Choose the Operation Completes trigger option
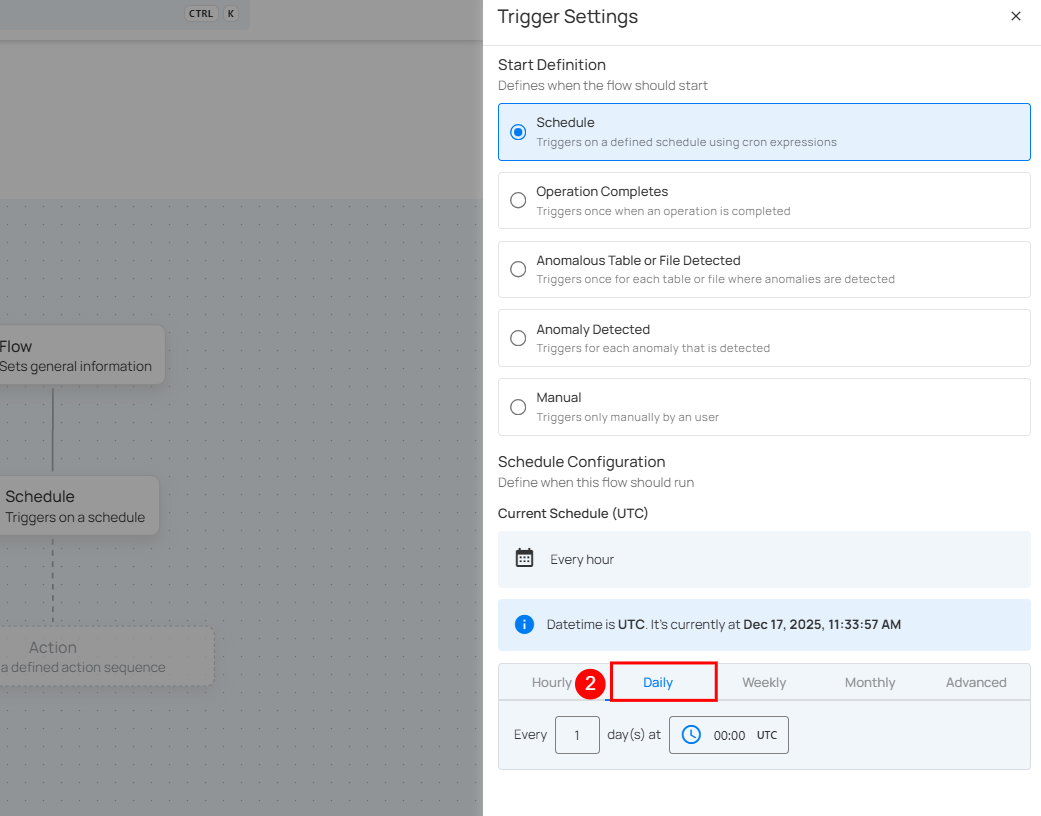The width and height of the screenshot is (1041, 816). (x=518, y=200)
